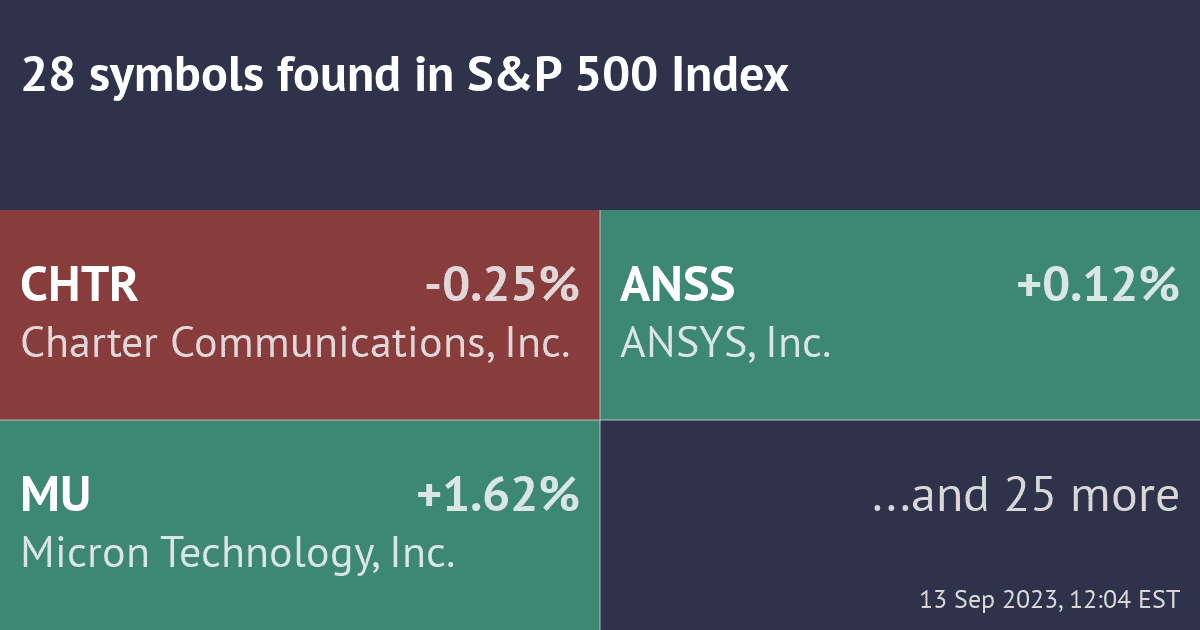Click the empty green area below ANSYS, Inc.
Viewport: 1200px width, 630px height.
[900, 392]
